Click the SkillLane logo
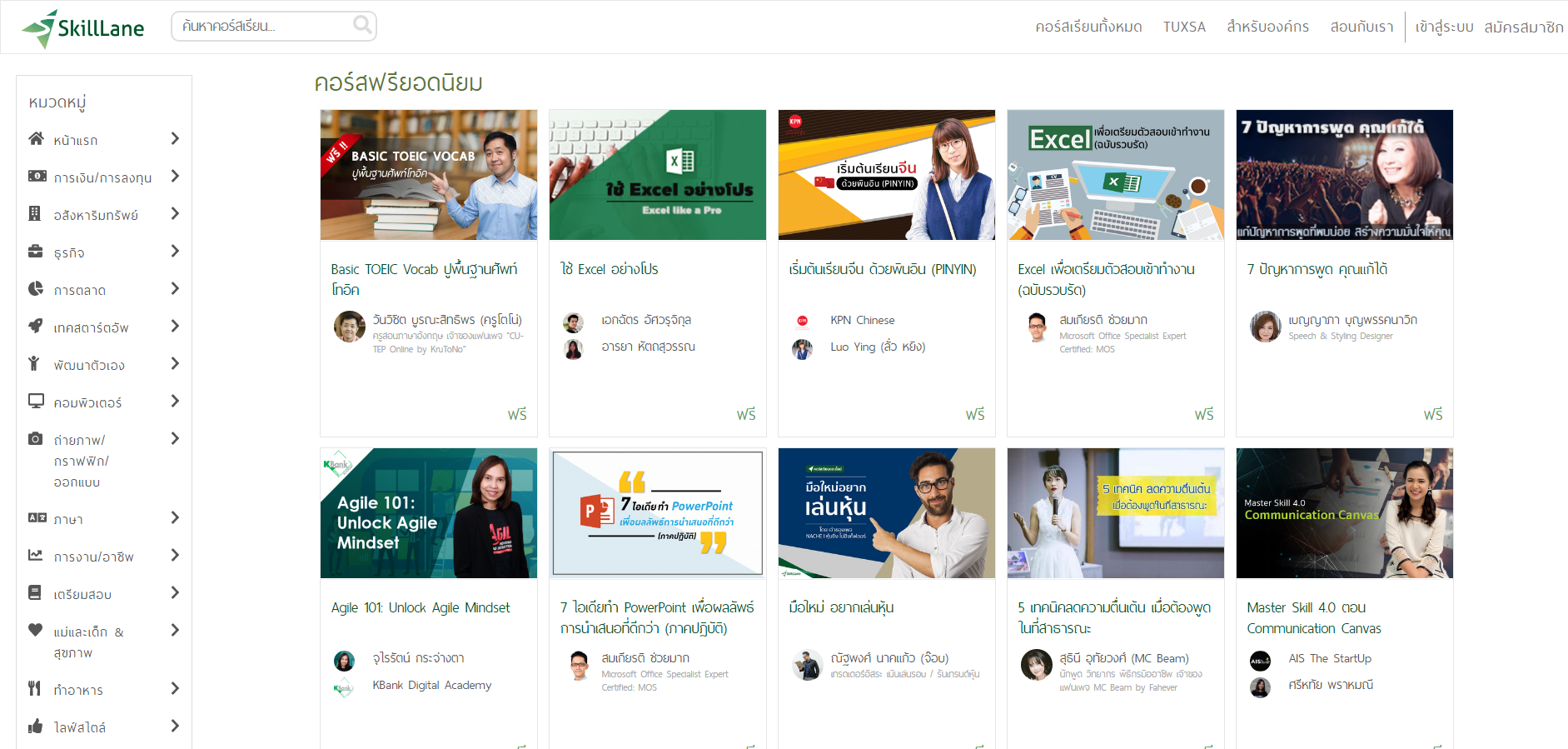Screen dimensions: 1568x749 tap(82, 28)
